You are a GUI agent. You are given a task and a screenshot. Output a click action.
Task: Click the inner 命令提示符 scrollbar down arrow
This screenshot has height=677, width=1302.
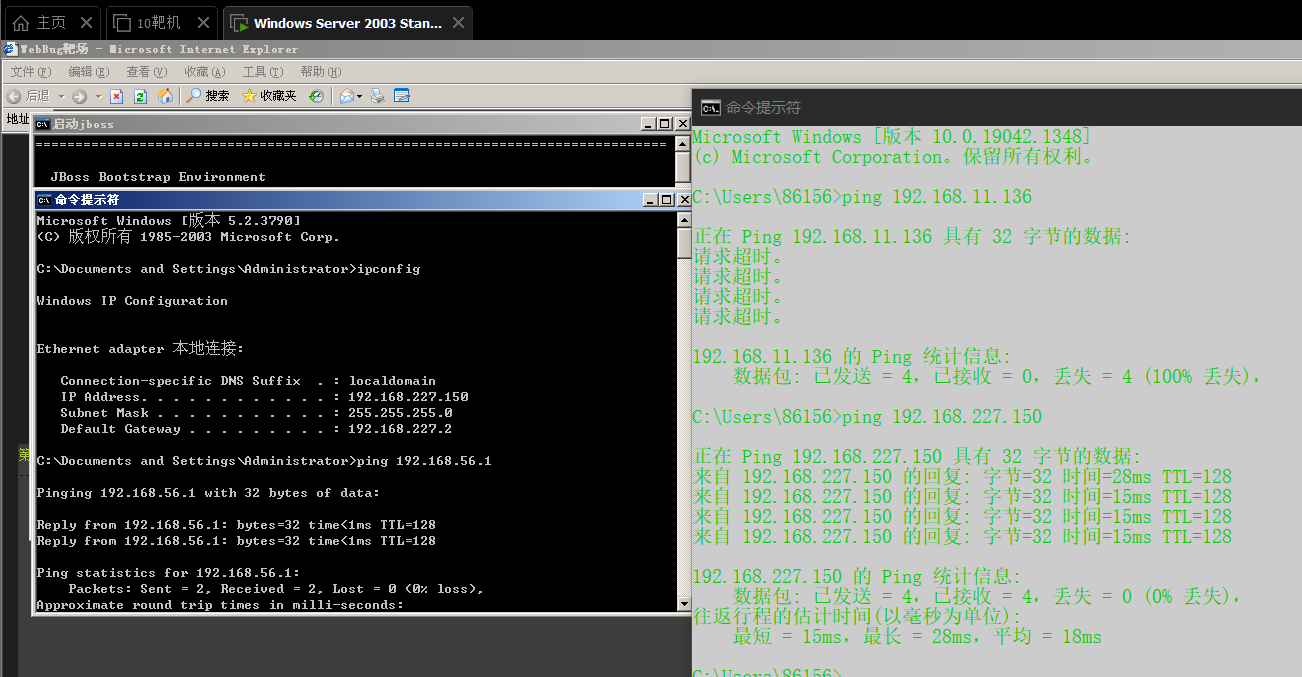pos(683,603)
